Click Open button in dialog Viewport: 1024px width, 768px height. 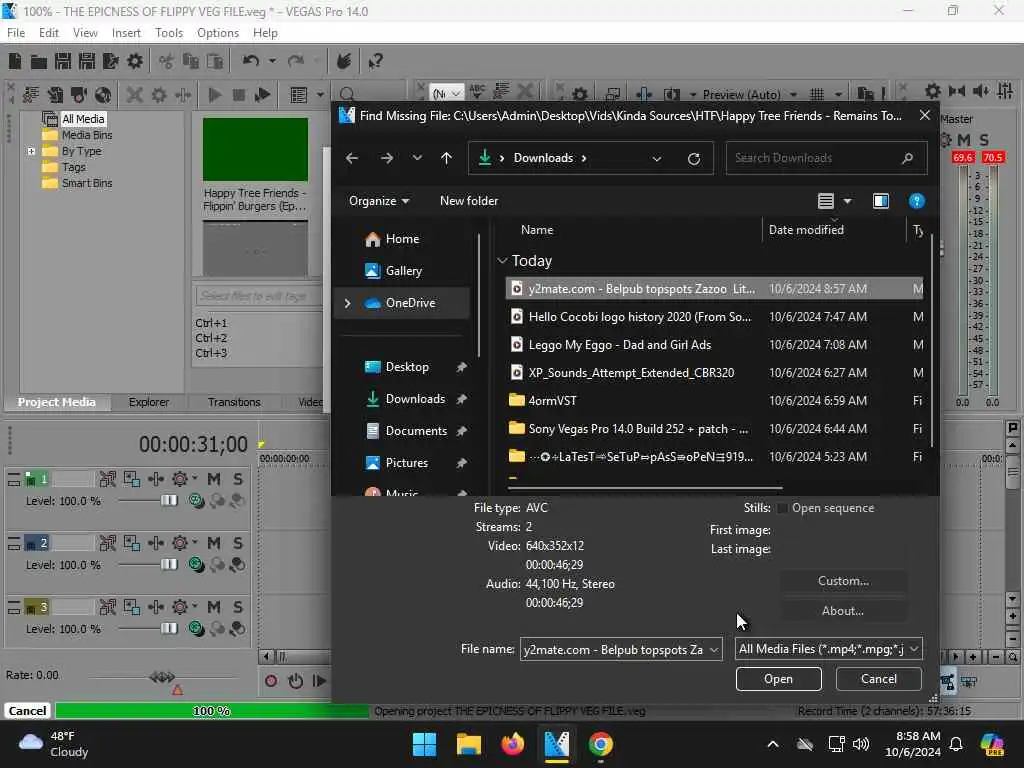[778, 679]
